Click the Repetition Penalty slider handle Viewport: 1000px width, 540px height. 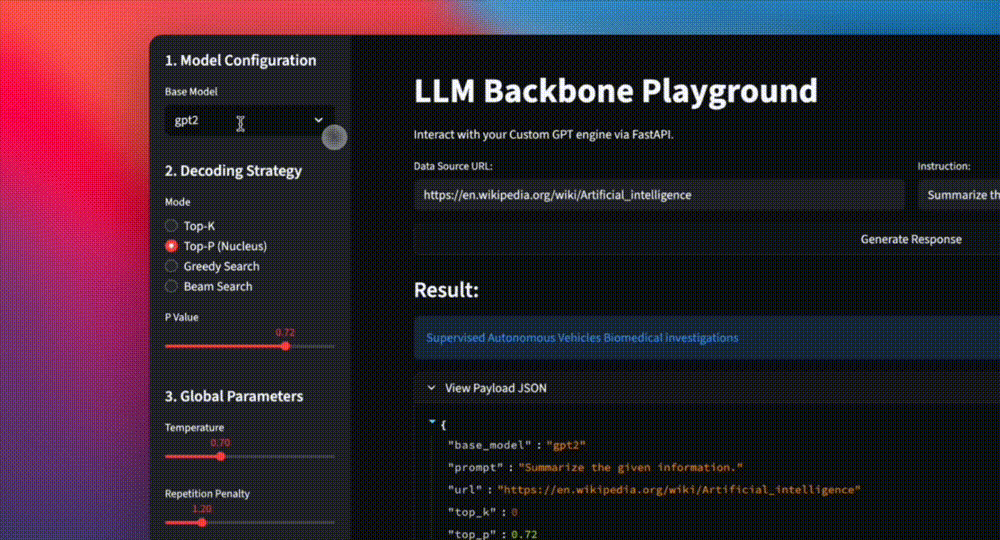(202, 523)
